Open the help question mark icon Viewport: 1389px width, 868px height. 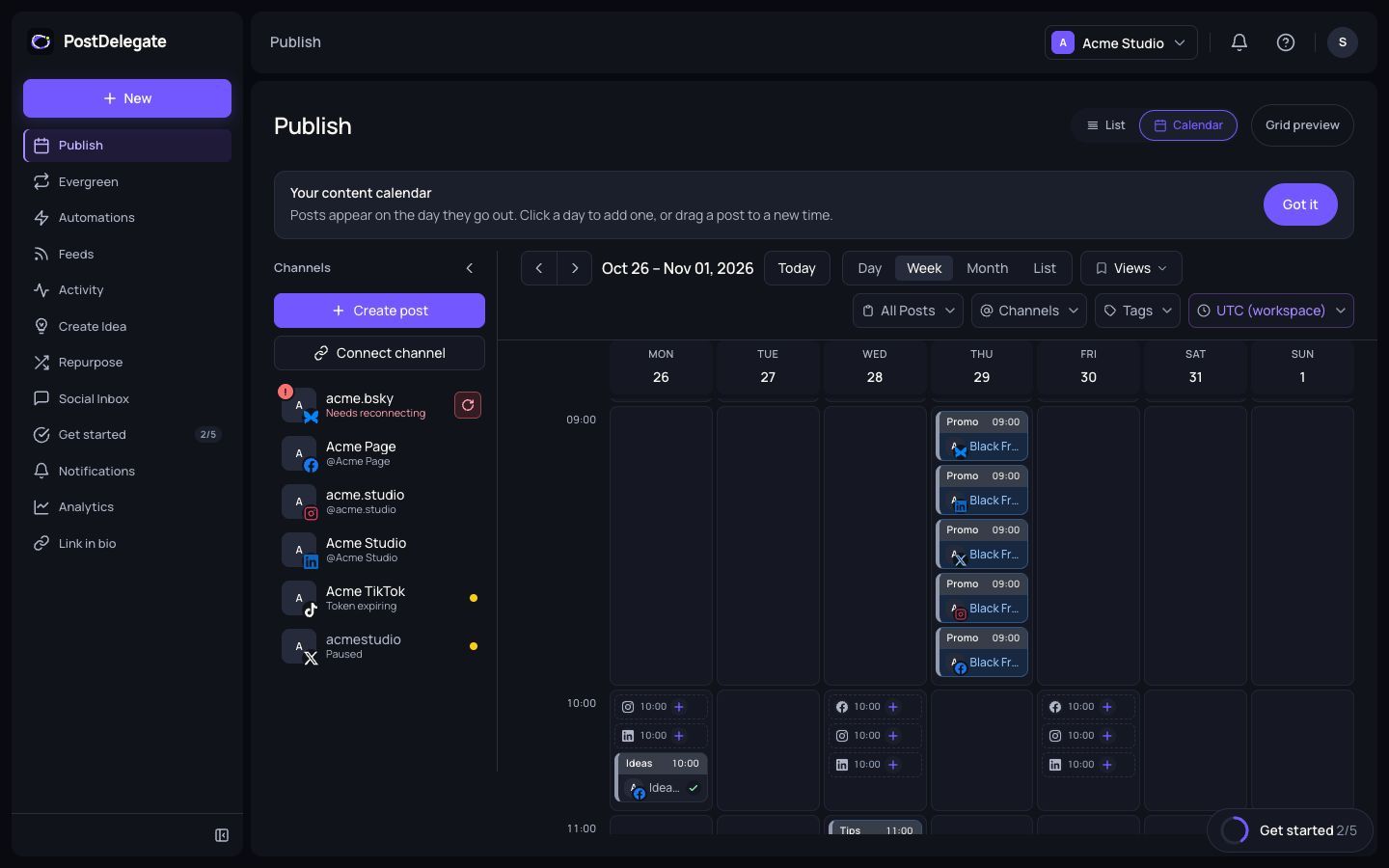tap(1286, 42)
